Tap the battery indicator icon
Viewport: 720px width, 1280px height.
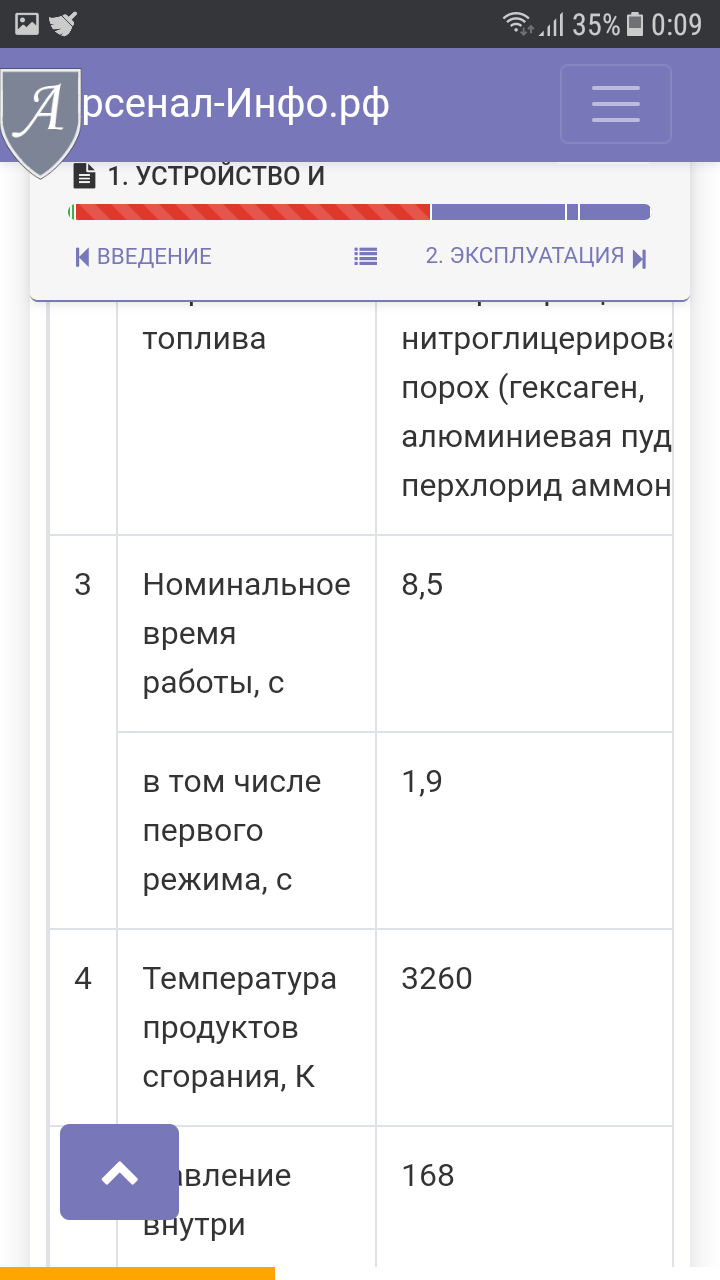(x=634, y=24)
